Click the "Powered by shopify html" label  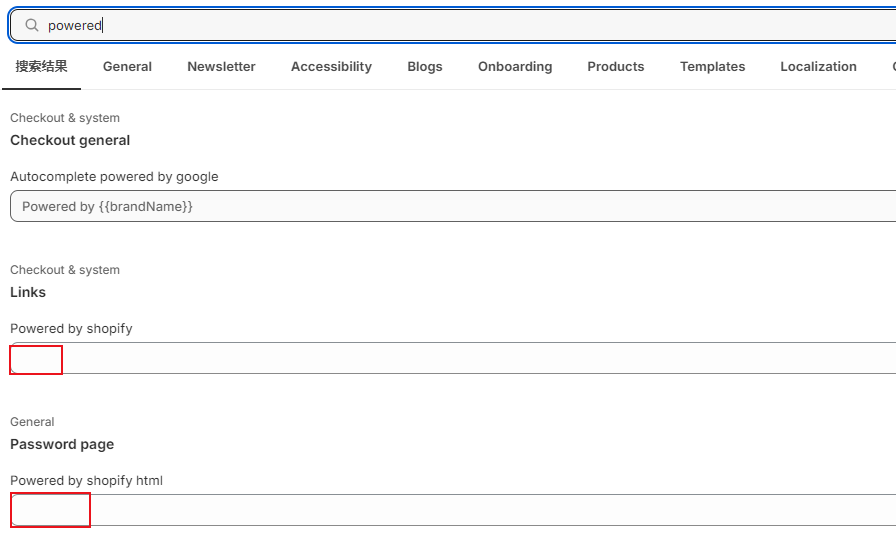coord(86,480)
